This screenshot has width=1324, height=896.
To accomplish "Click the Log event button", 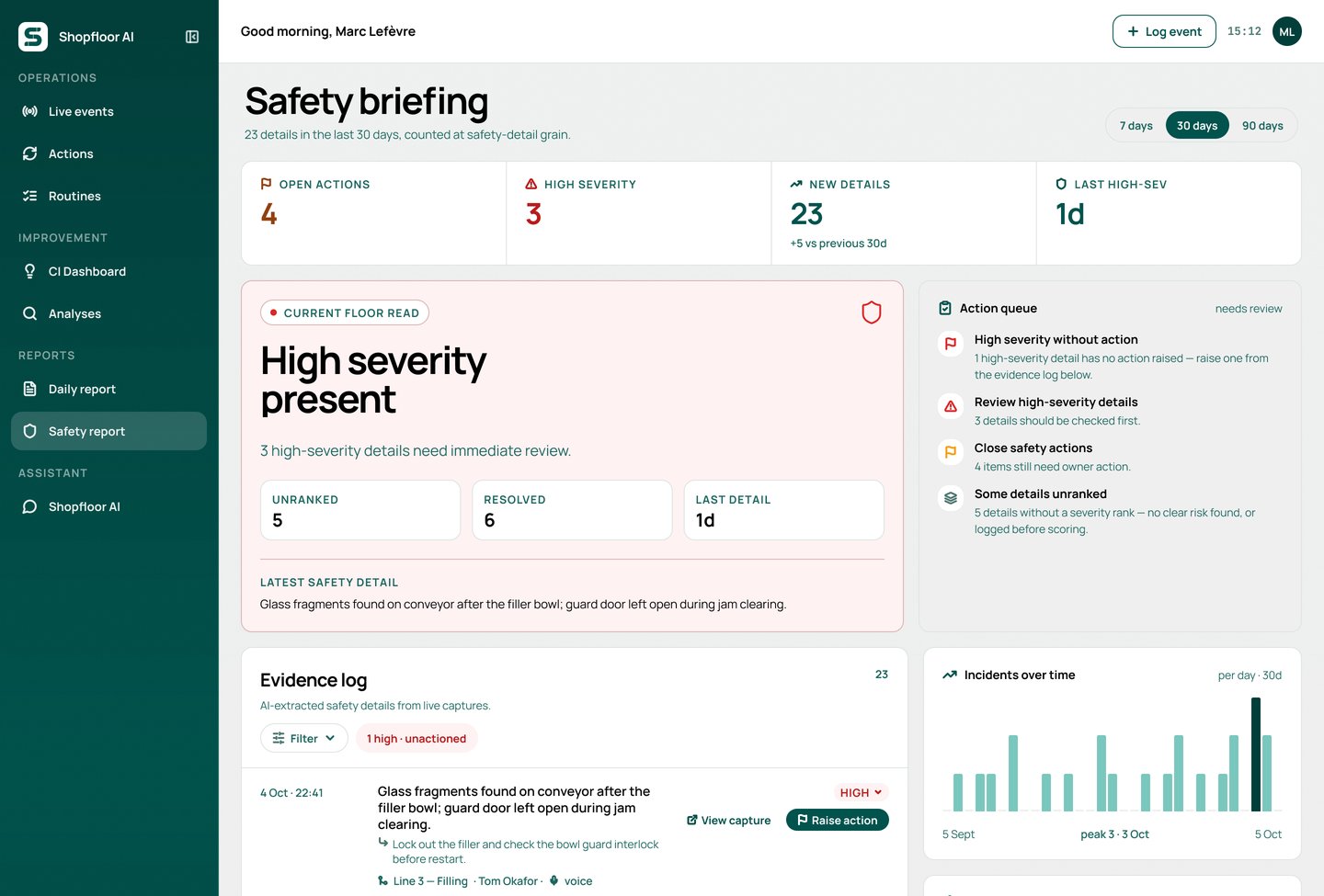I will [1164, 31].
